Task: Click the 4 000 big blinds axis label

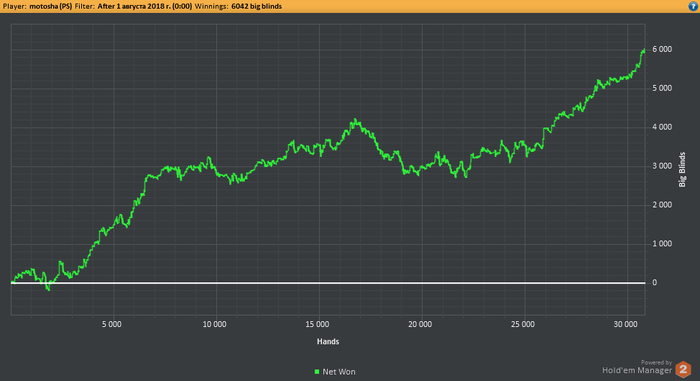Action: [x=662, y=127]
